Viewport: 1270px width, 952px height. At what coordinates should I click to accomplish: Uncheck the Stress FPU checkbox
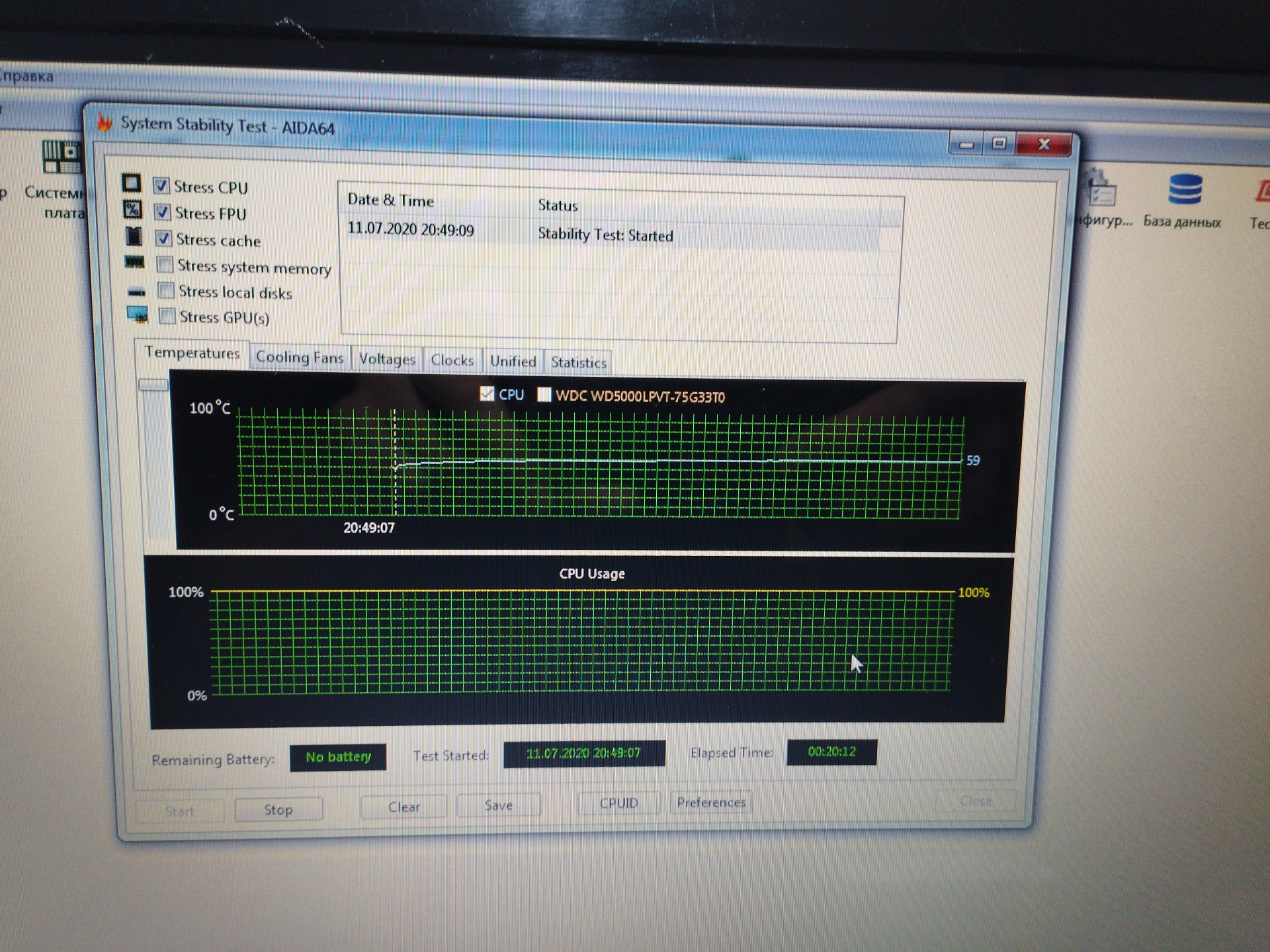pyautogui.click(x=162, y=212)
